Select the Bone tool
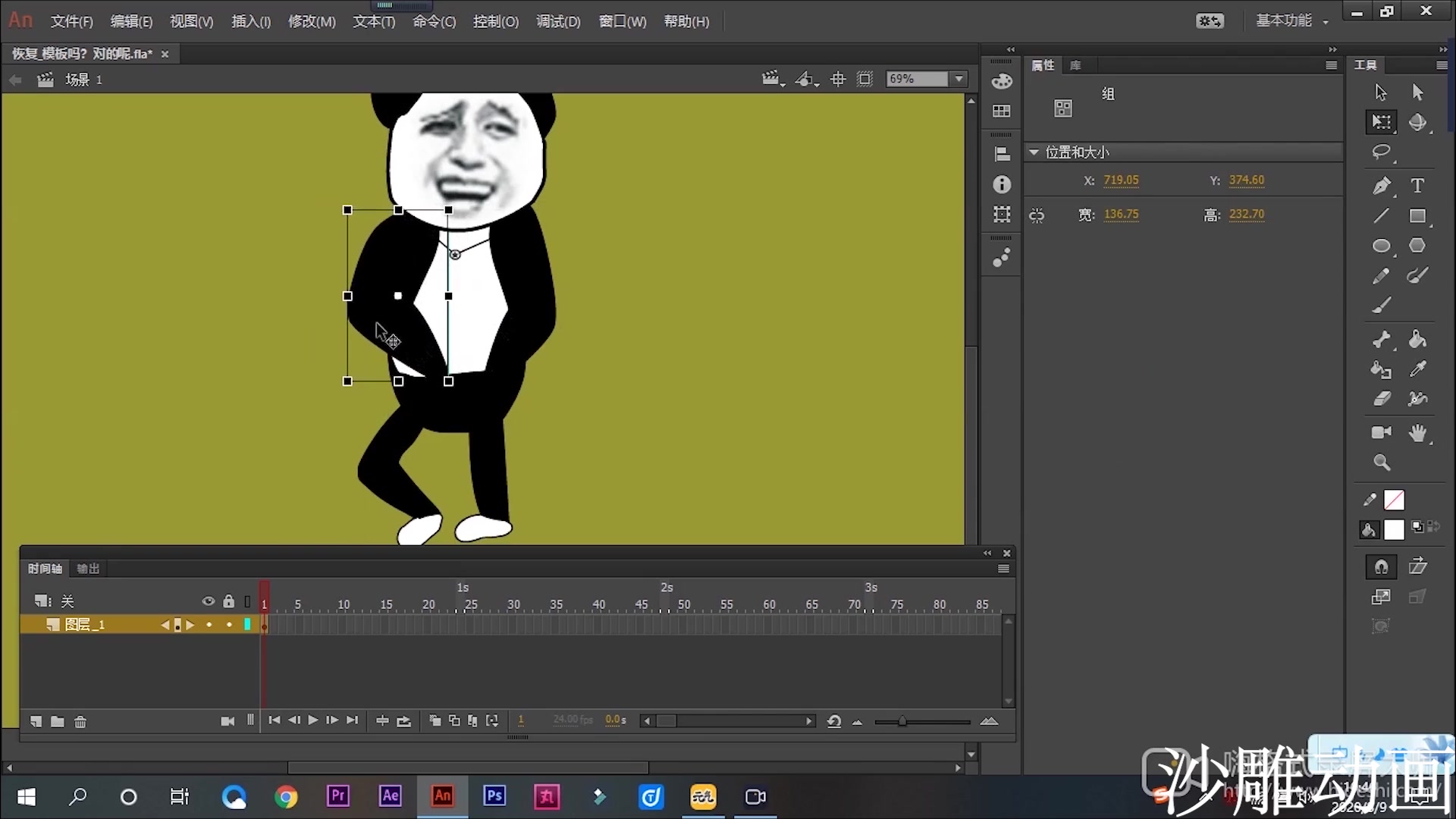This screenshot has width=1456, height=819. click(x=1381, y=340)
